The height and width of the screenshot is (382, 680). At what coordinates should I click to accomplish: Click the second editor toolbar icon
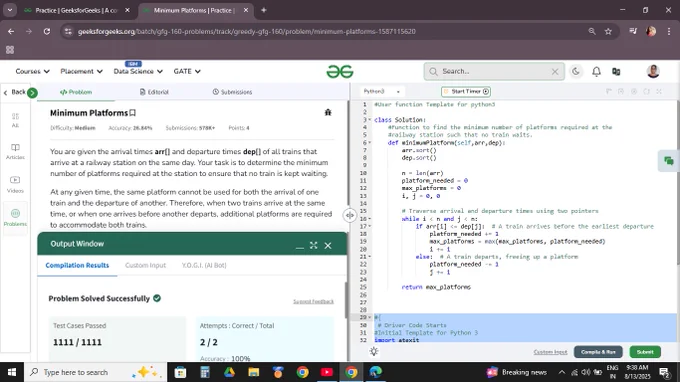point(621,91)
